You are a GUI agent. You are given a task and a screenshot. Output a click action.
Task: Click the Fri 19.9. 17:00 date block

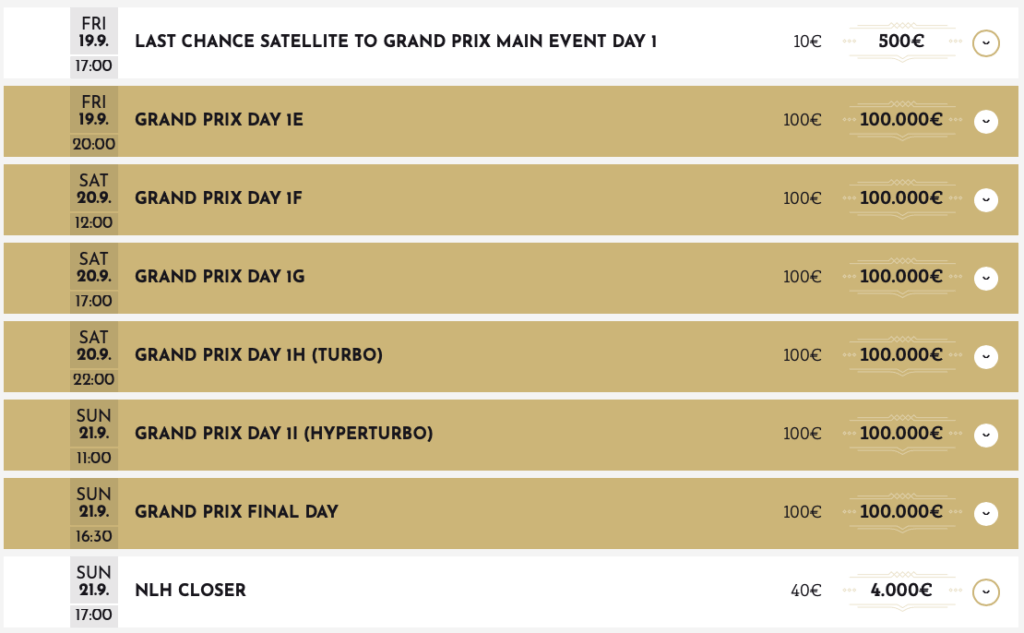(95, 43)
